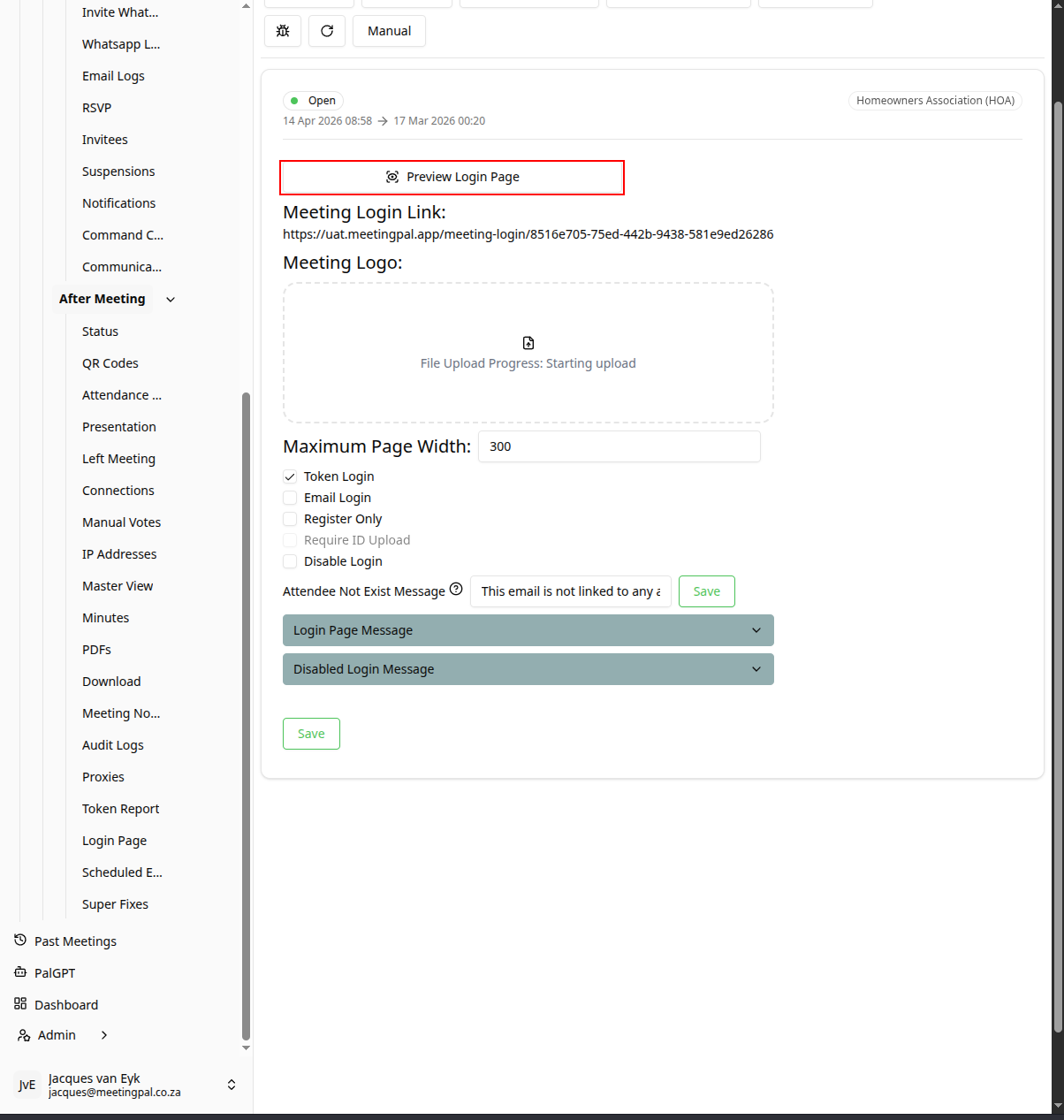Open the Status sidebar item
This screenshot has height=1120, width=1064.
[x=100, y=331]
